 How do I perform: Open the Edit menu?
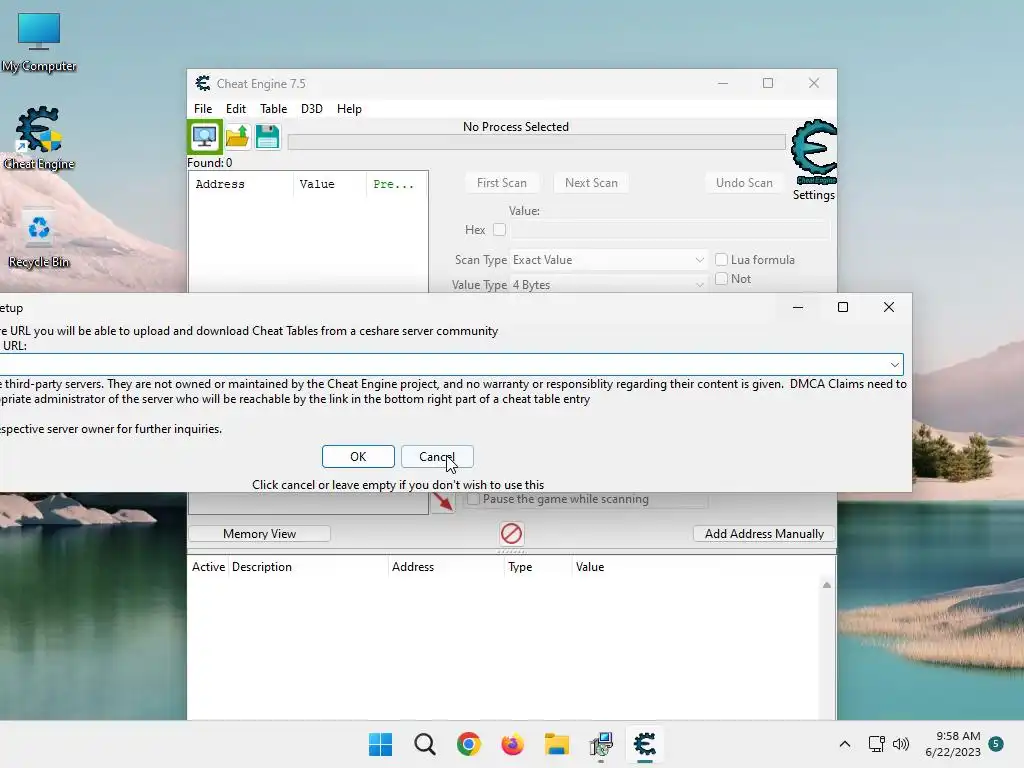tap(236, 109)
